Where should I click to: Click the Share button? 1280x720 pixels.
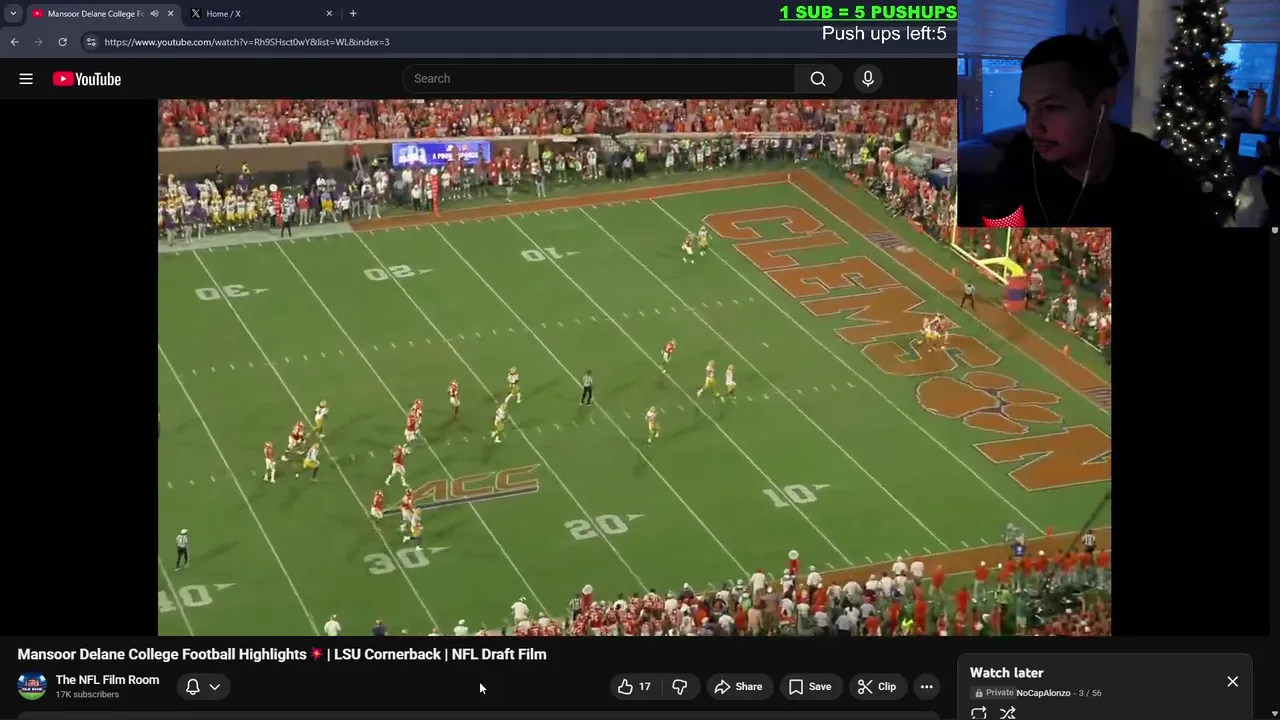(738, 687)
